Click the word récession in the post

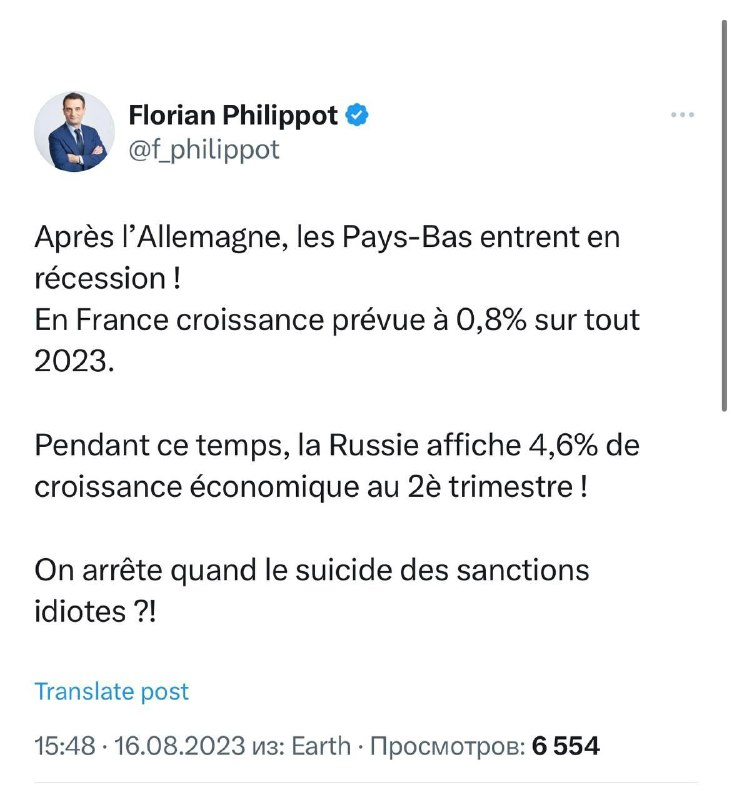pos(100,279)
